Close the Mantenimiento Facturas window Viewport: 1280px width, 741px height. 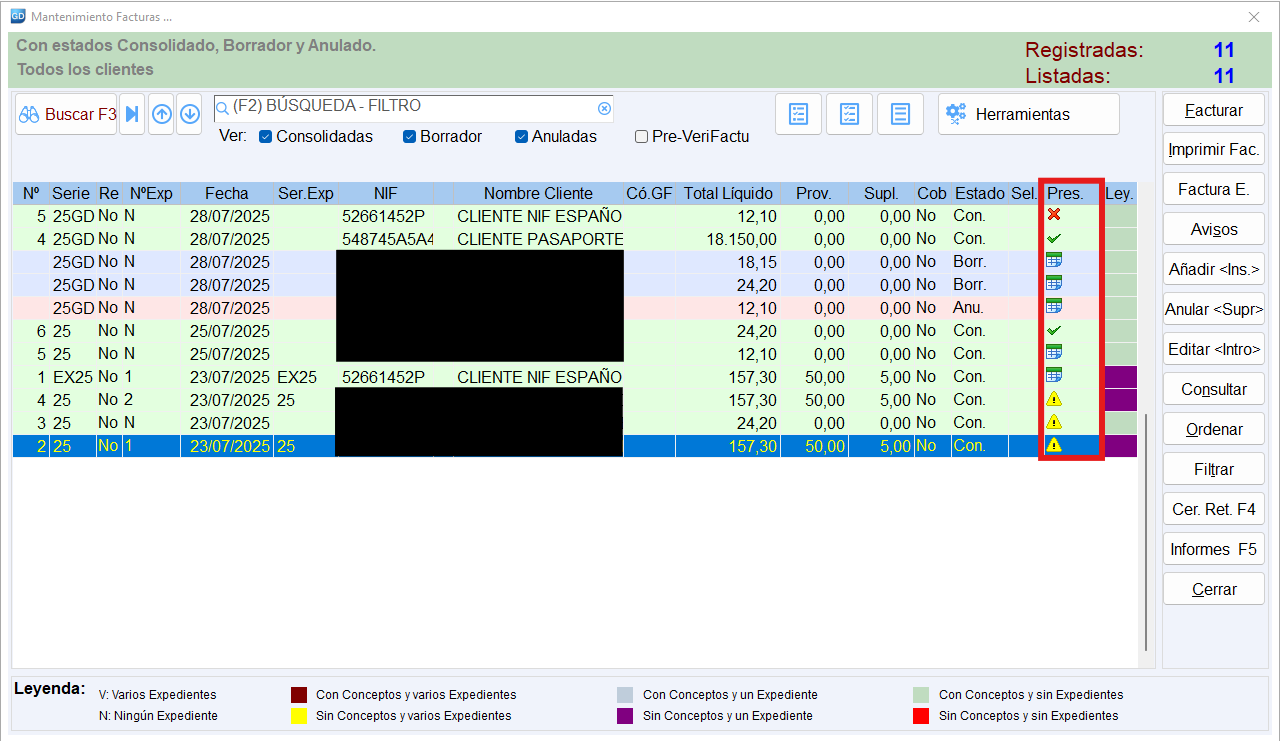1254,17
